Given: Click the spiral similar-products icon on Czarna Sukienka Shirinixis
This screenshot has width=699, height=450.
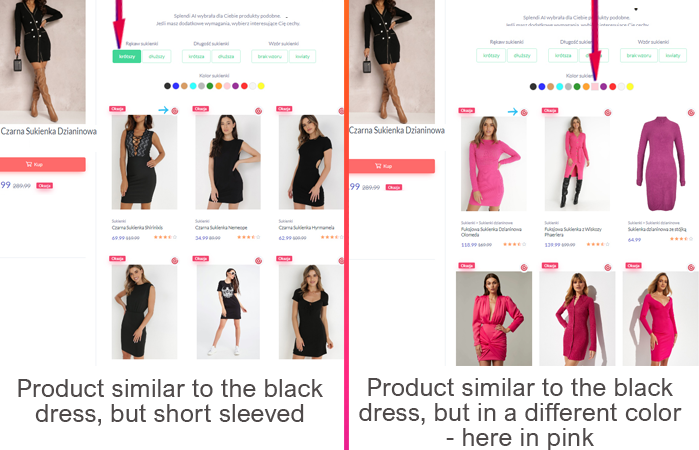Looking at the screenshot, I should tap(175, 111).
